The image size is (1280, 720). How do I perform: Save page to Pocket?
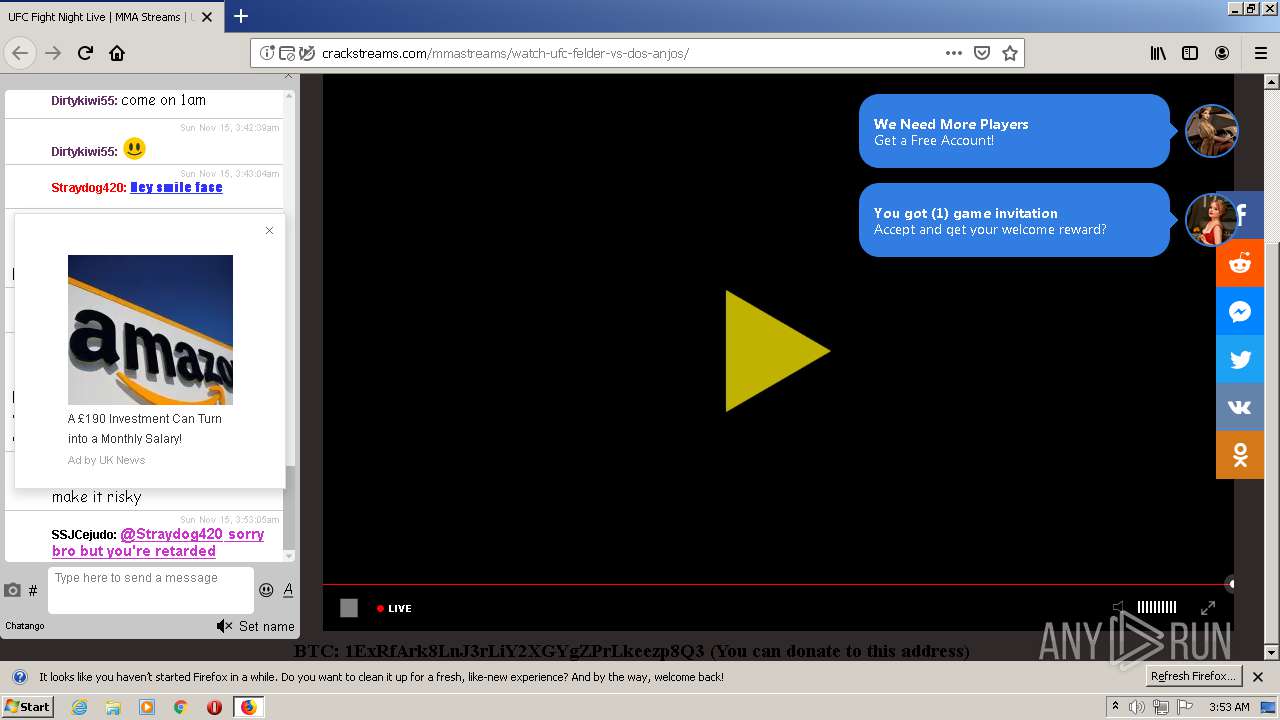[x=982, y=53]
